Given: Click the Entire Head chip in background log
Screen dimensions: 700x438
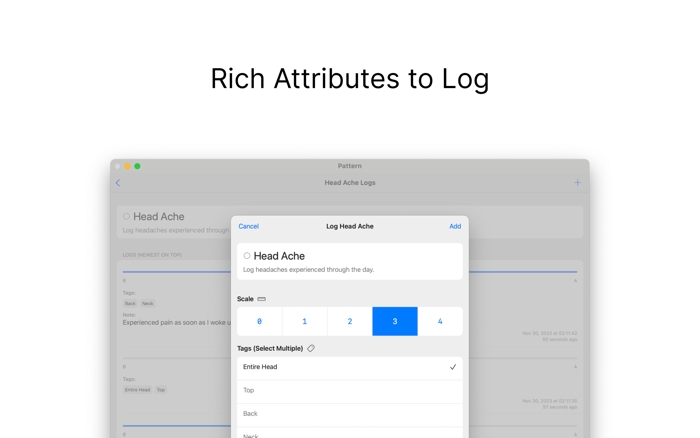Looking at the screenshot, I should [138, 390].
